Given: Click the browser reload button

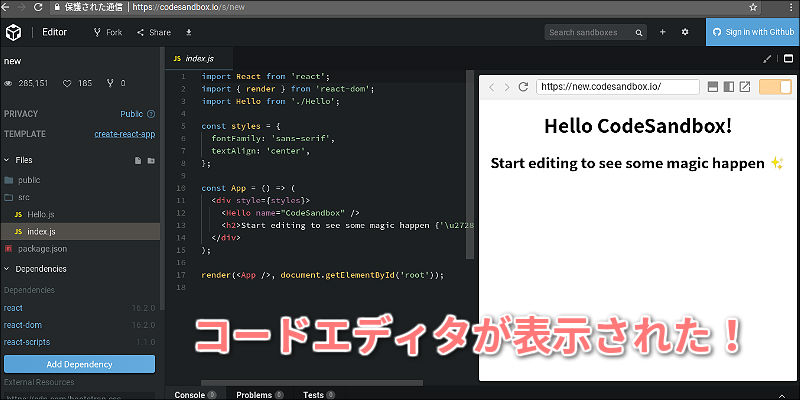Looking at the screenshot, I should 38,7.
